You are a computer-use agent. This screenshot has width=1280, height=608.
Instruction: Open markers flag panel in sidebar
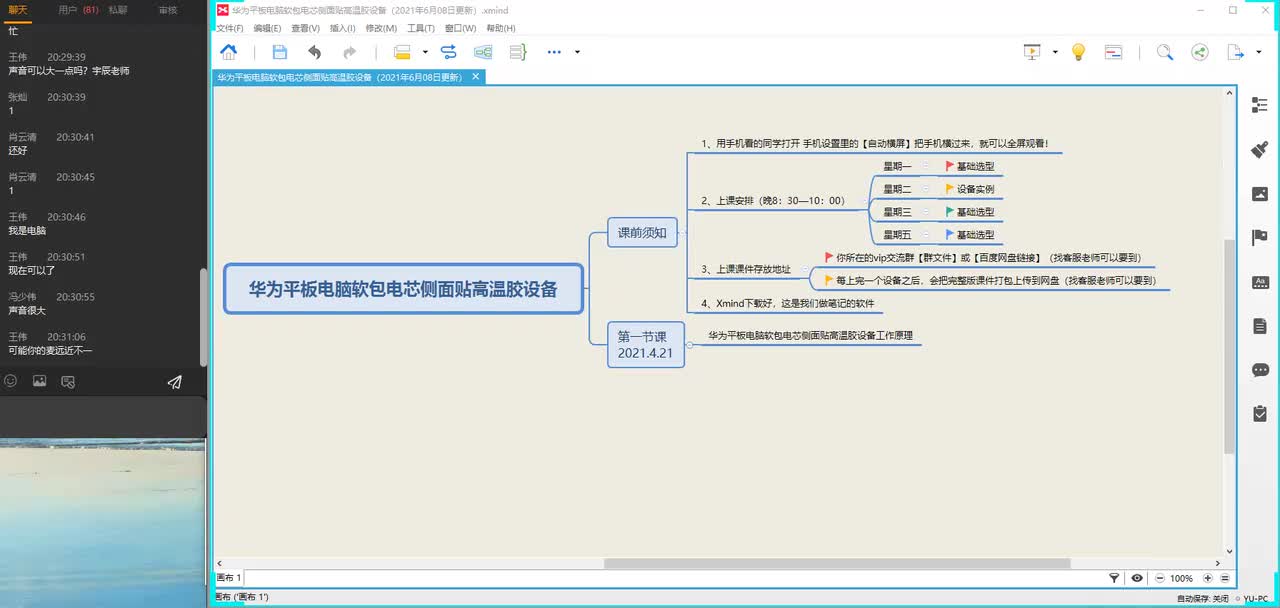[x=1260, y=238]
